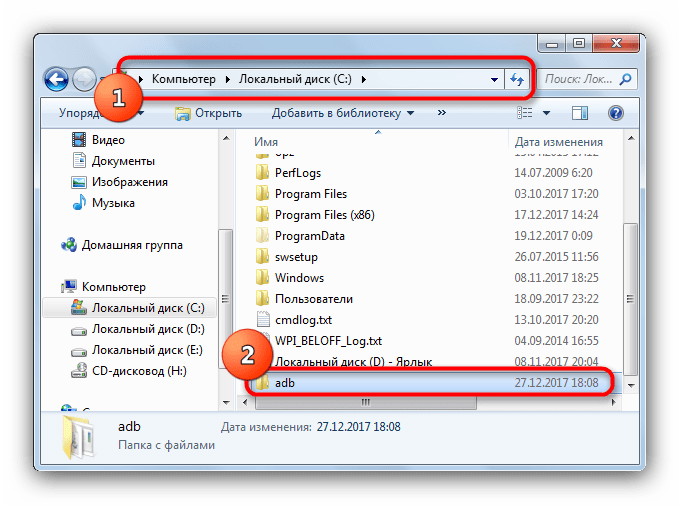Click the ProgramData folder icon
Viewport: 680px width, 505px height.
[x=262, y=236]
